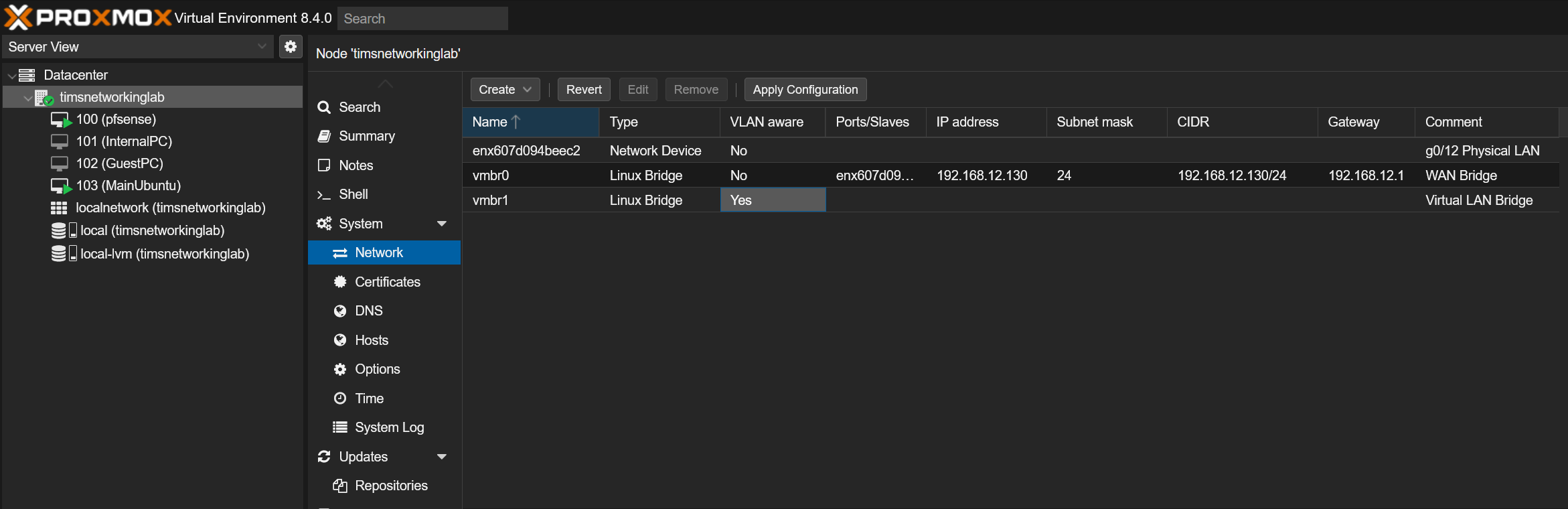Sort by the Name column header
The height and width of the screenshot is (509, 1568).
click(530, 122)
